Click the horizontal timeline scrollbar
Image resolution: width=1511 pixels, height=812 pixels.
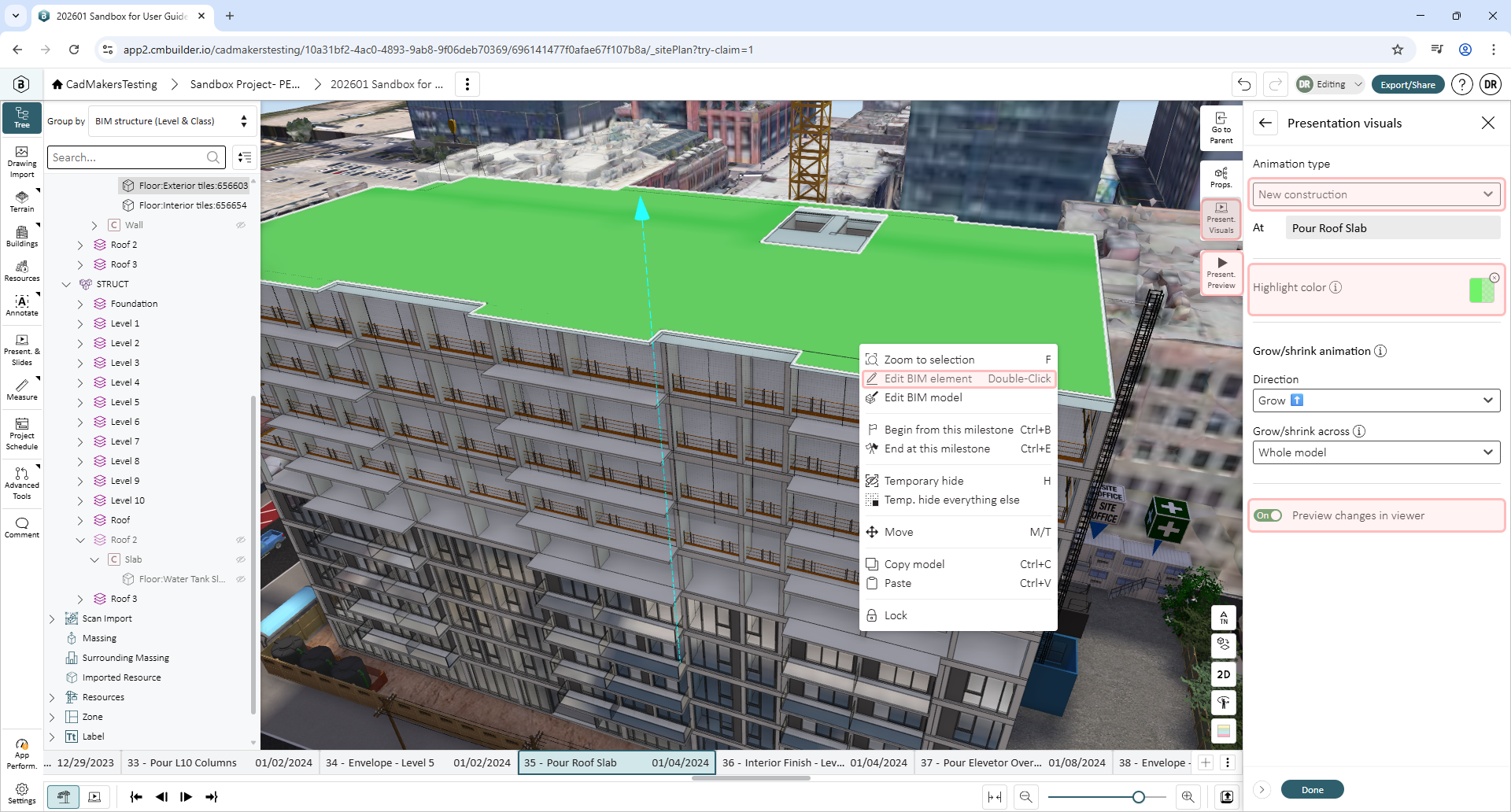click(x=751, y=778)
